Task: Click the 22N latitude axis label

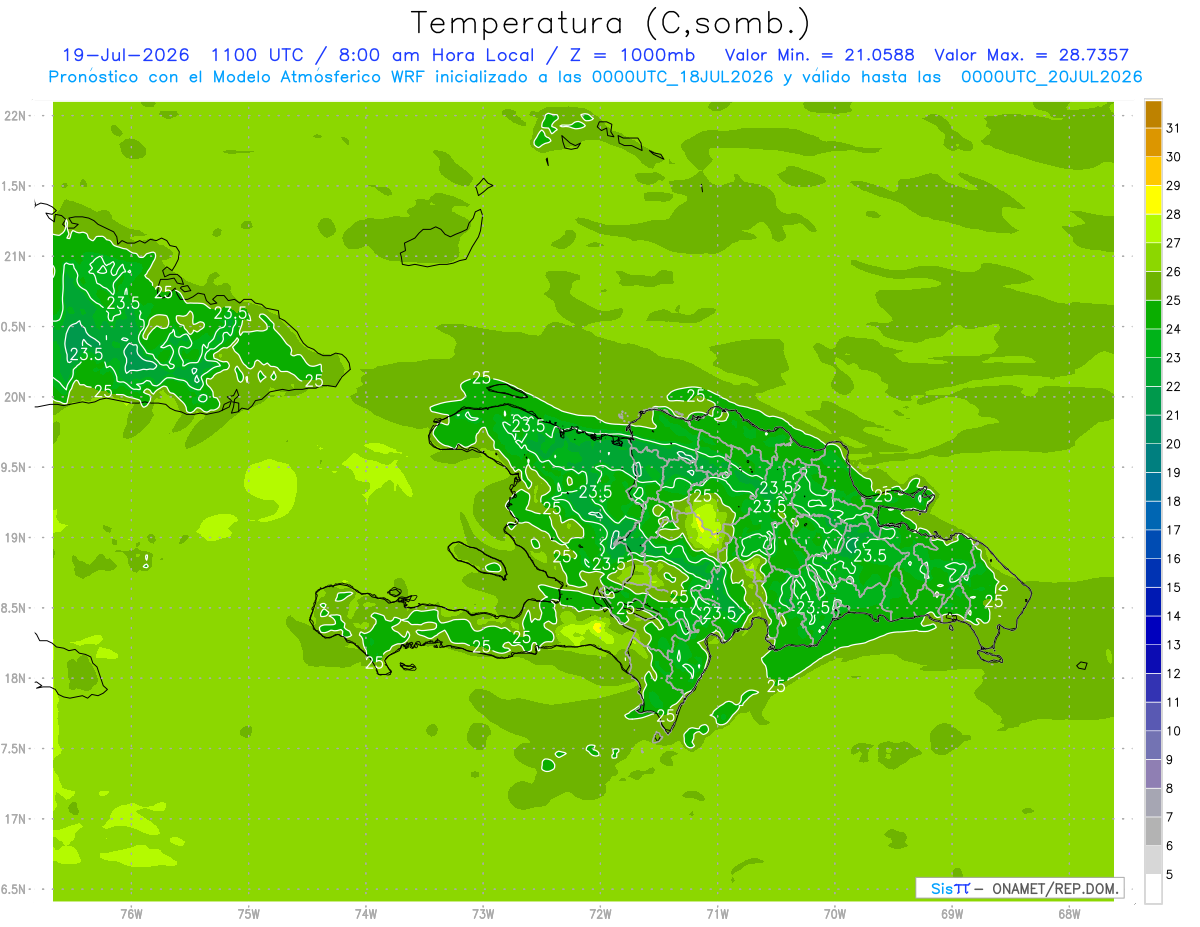Action: coord(14,116)
